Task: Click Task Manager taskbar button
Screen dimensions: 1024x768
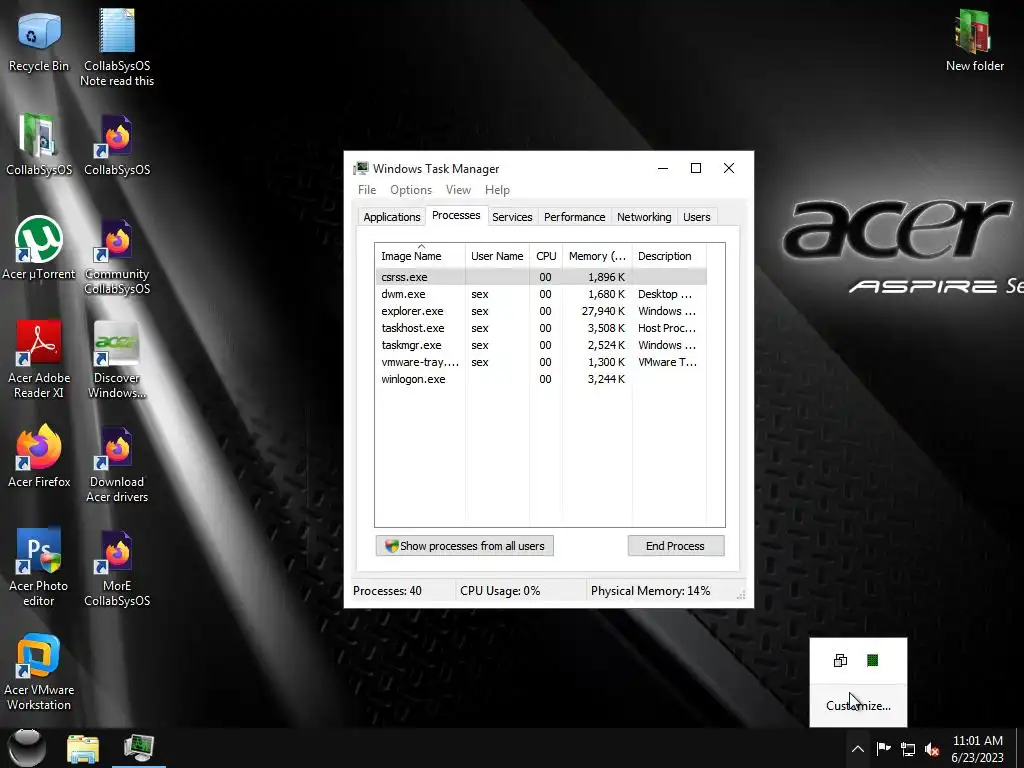Action: 138,748
